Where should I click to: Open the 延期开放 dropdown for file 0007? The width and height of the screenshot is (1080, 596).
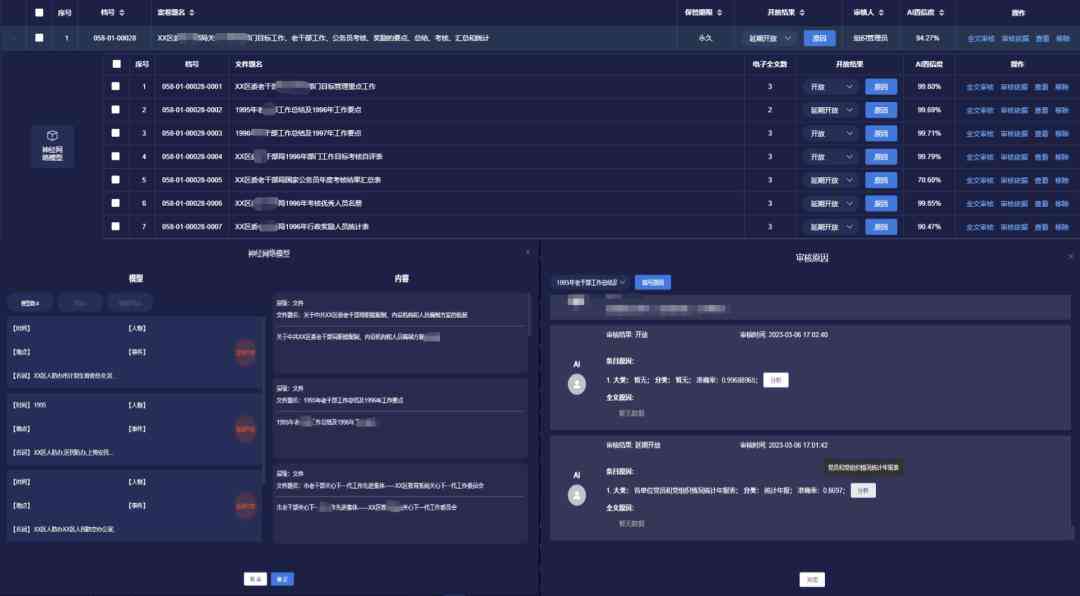pos(831,227)
